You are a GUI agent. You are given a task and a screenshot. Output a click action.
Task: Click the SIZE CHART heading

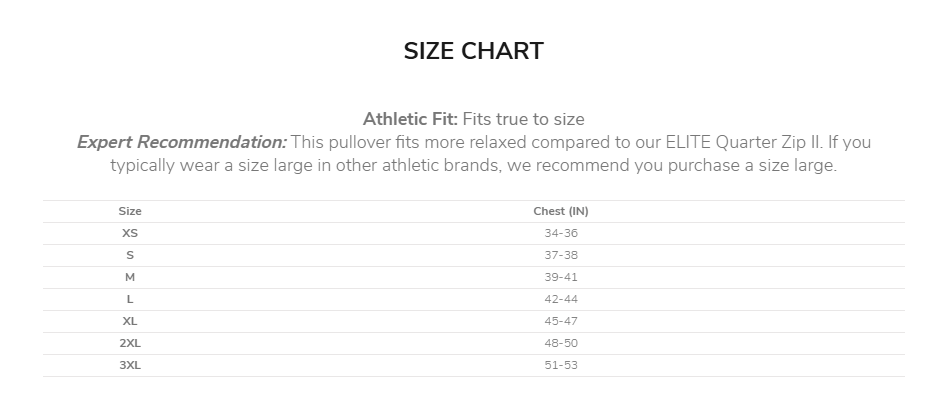[473, 52]
